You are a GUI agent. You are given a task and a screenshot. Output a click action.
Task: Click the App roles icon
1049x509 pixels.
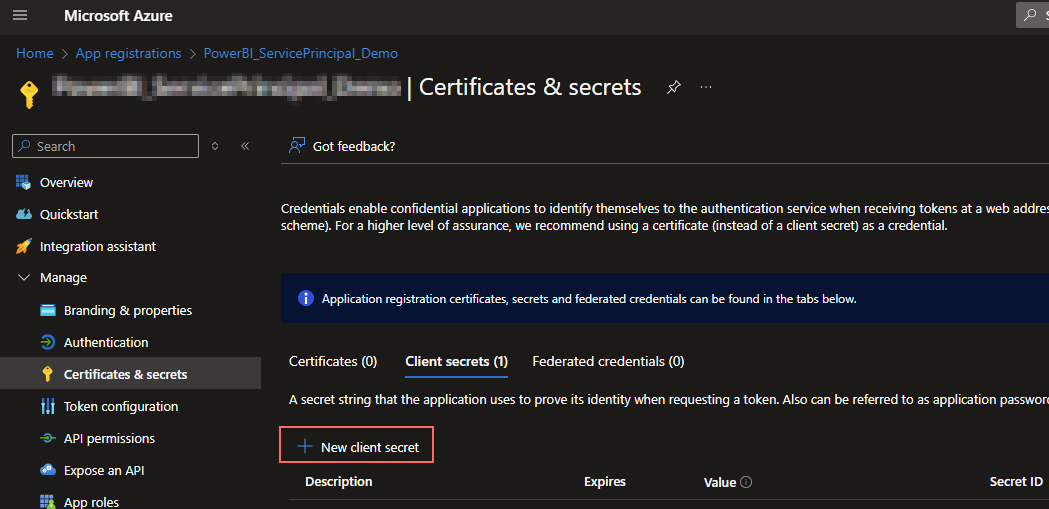(x=47, y=502)
